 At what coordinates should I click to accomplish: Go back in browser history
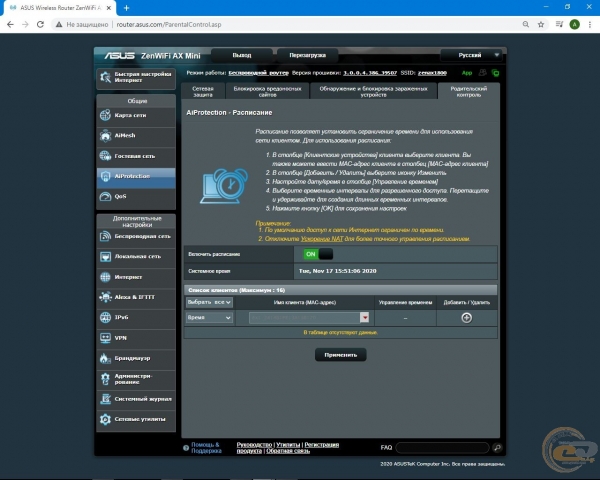10,24
